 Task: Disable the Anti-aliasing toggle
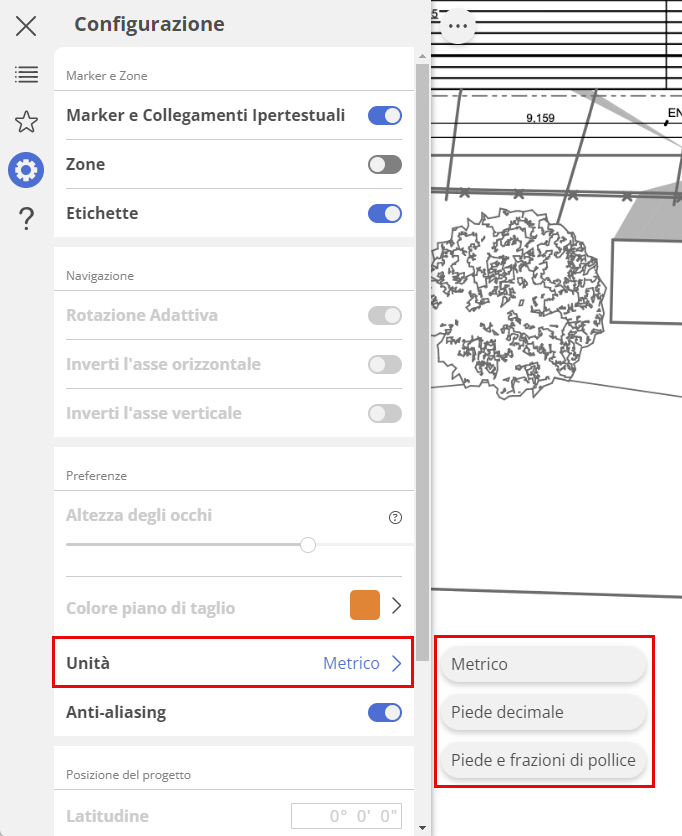[385, 712]
